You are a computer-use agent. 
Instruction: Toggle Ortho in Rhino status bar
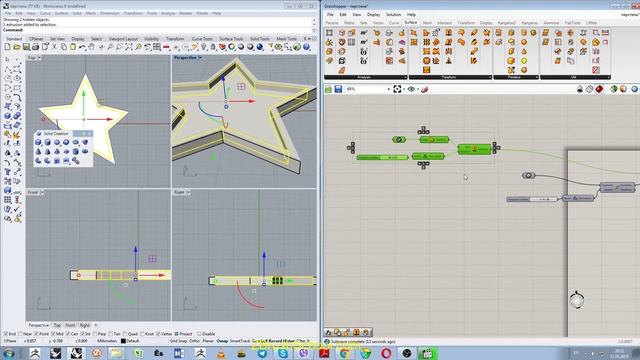[195, 341]
